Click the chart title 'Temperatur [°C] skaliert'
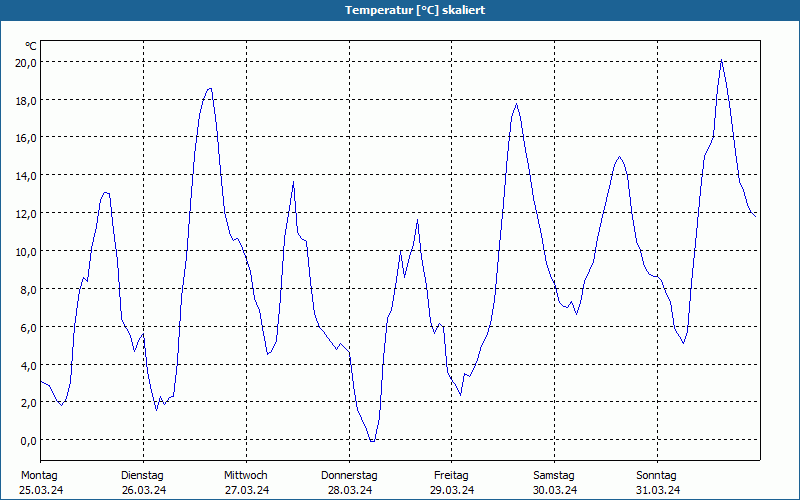 tap(415, 10)
